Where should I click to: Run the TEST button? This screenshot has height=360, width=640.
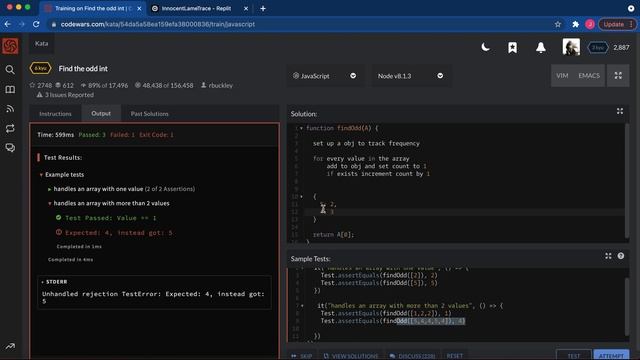coord(573,355)
